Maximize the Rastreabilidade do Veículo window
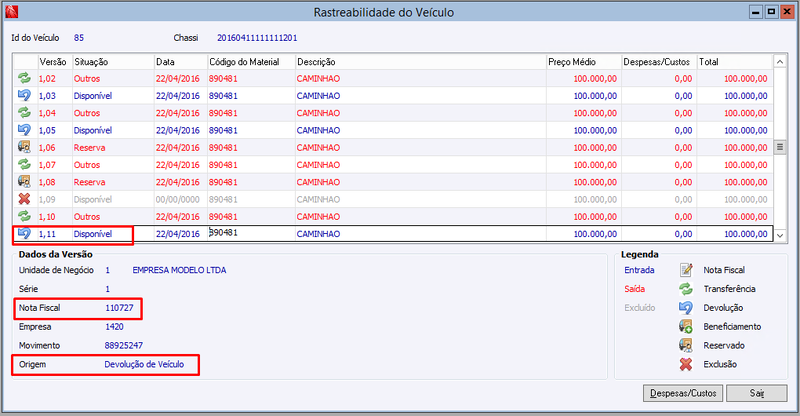Image resolution: width=800 pixels, height=416 pixels. coord(771,12)
